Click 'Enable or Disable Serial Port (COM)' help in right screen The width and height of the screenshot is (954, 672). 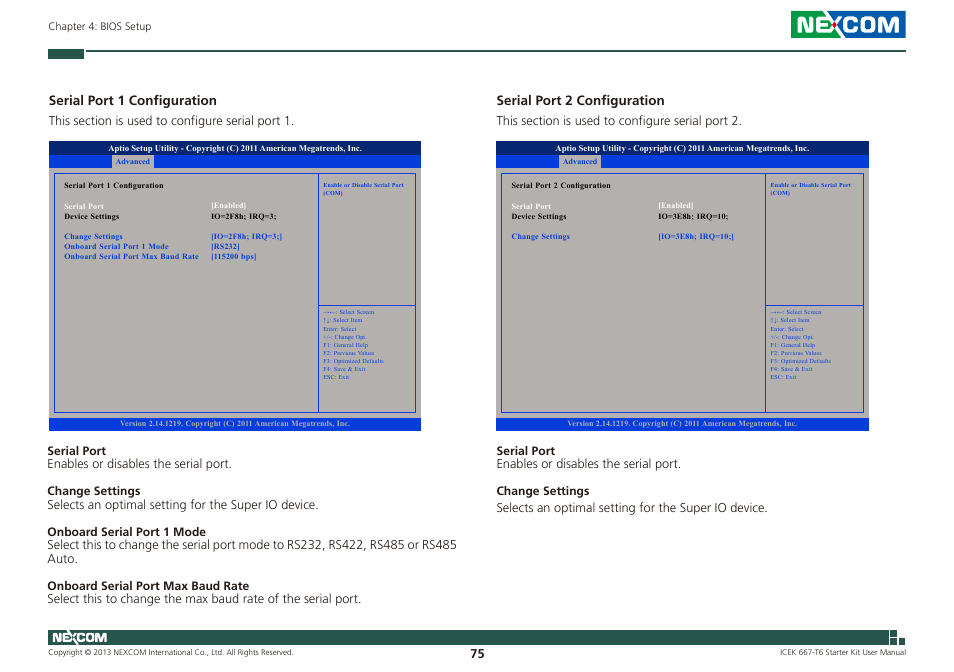(810, 189)
